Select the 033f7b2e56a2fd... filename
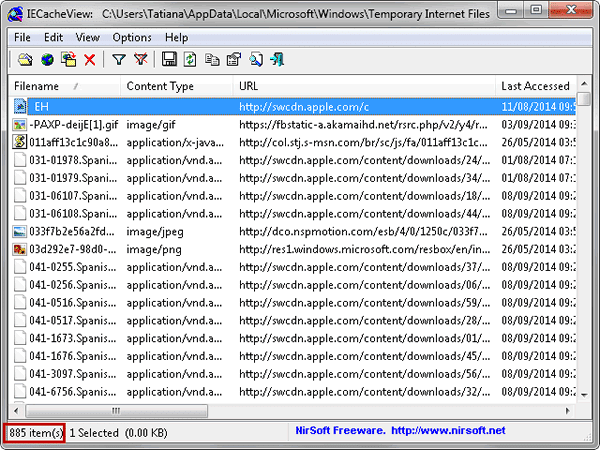The height and width of the screenshot is (450, 600). pyautogui.click(x=72, y=232)
